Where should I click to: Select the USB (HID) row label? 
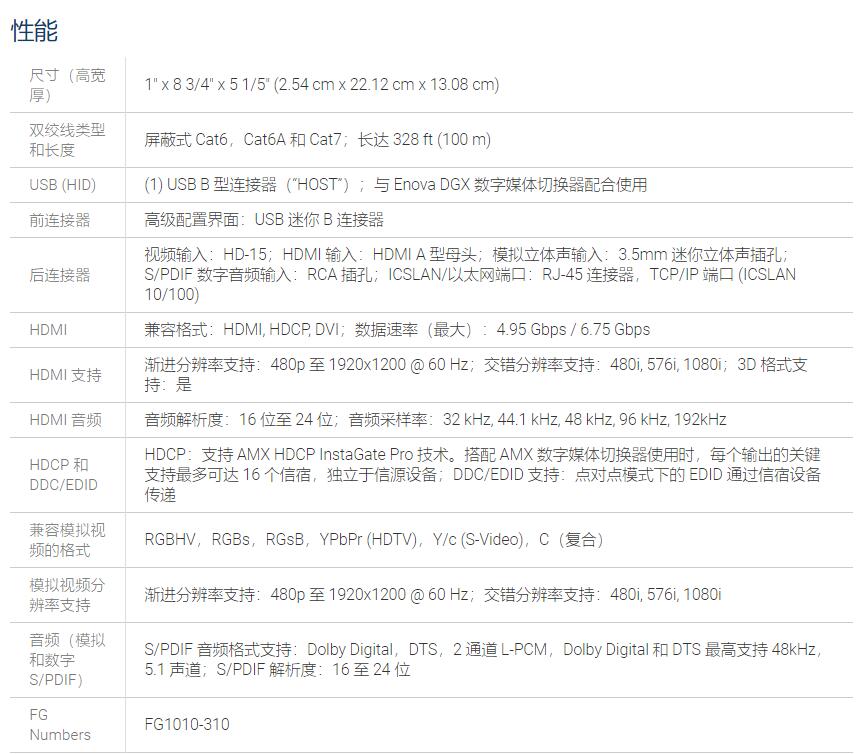(63, 185)
